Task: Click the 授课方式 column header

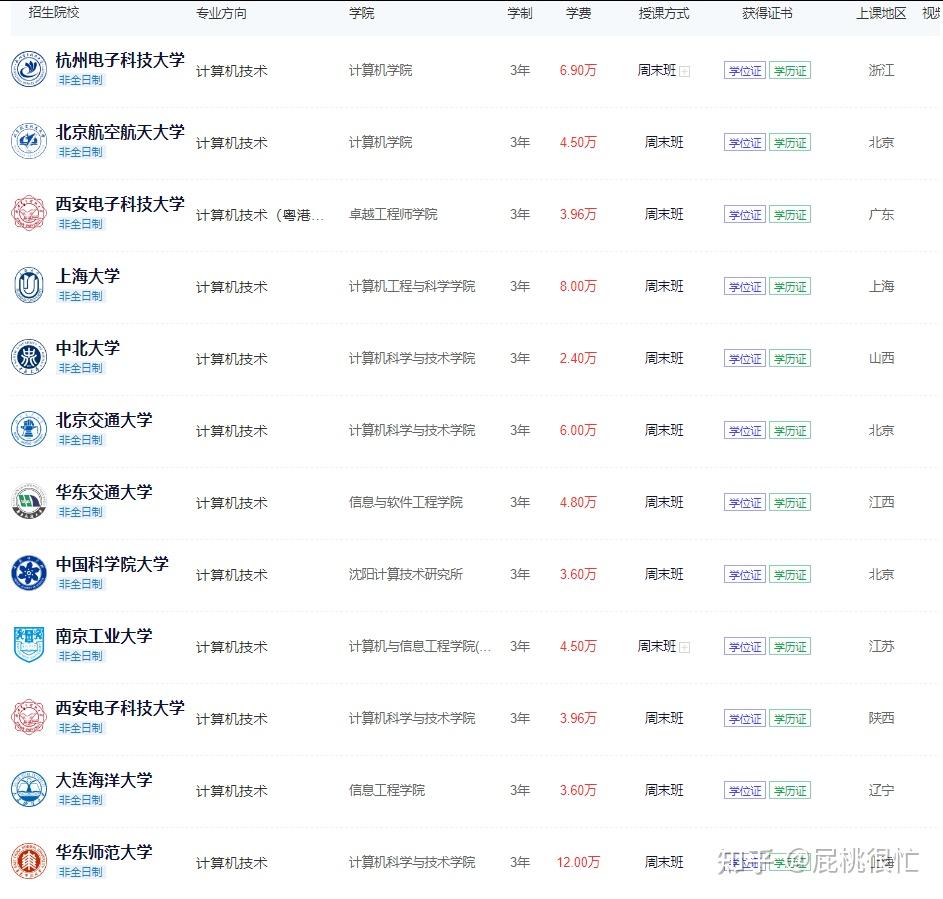Action: tap(664, 13)
